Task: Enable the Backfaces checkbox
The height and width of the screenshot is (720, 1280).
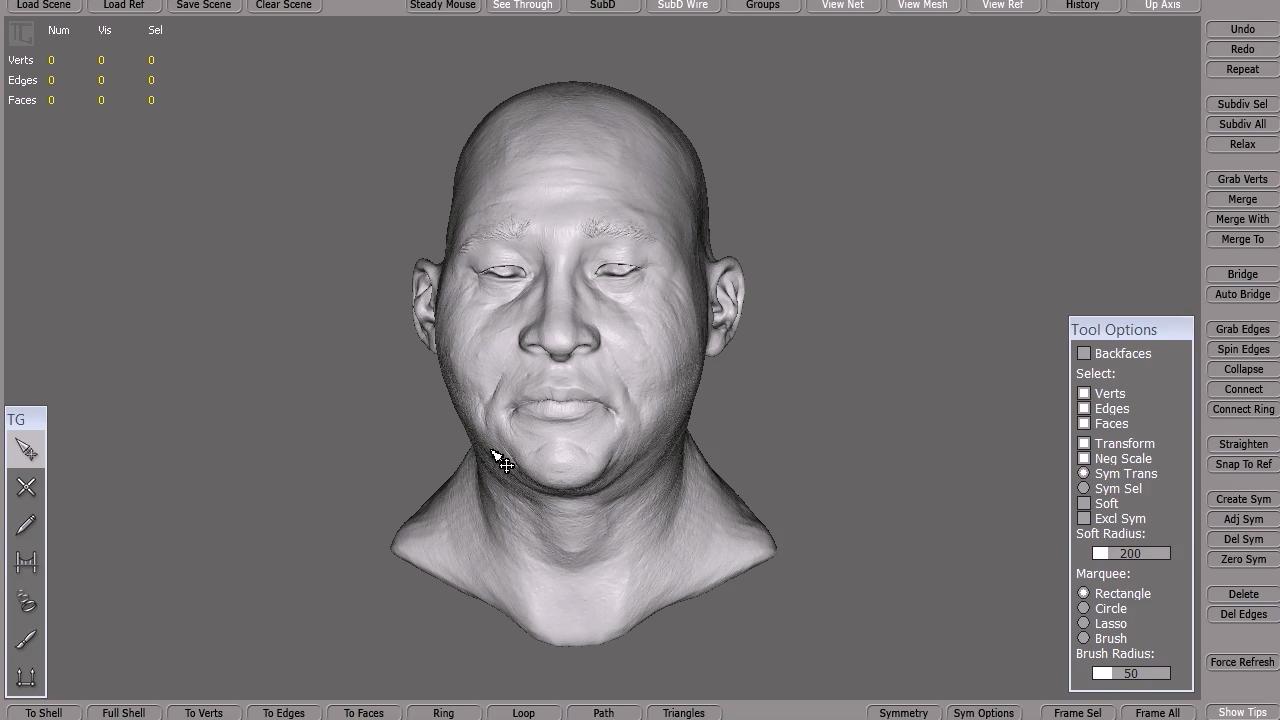Action: click(x=1084, y=354)
